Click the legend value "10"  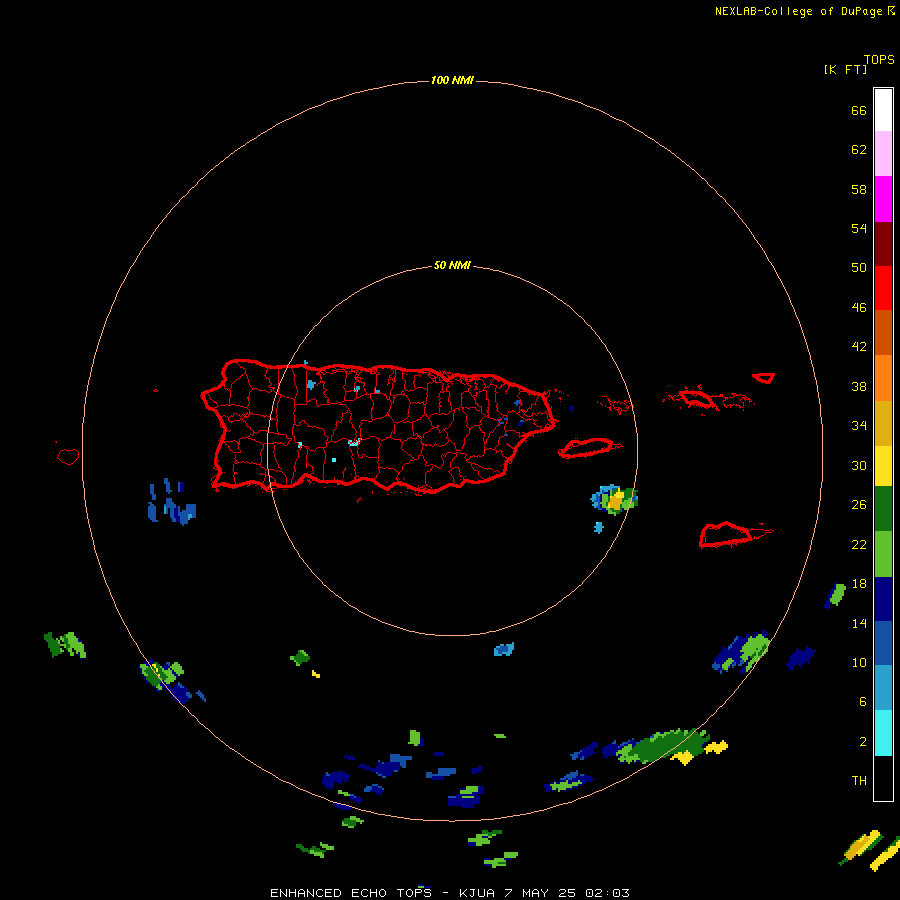click(859, 662)
